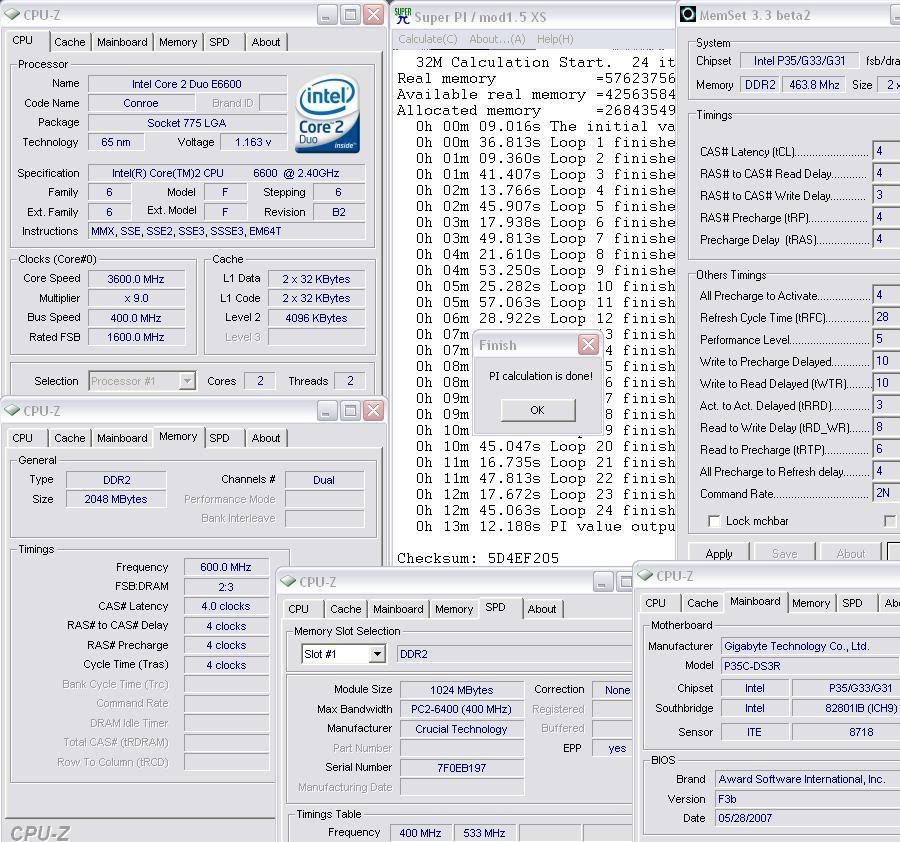This screenshot has height=842, width=900.
Task: Click the Intel Core 2 Duo logo
Action: (x=328, y=115)
